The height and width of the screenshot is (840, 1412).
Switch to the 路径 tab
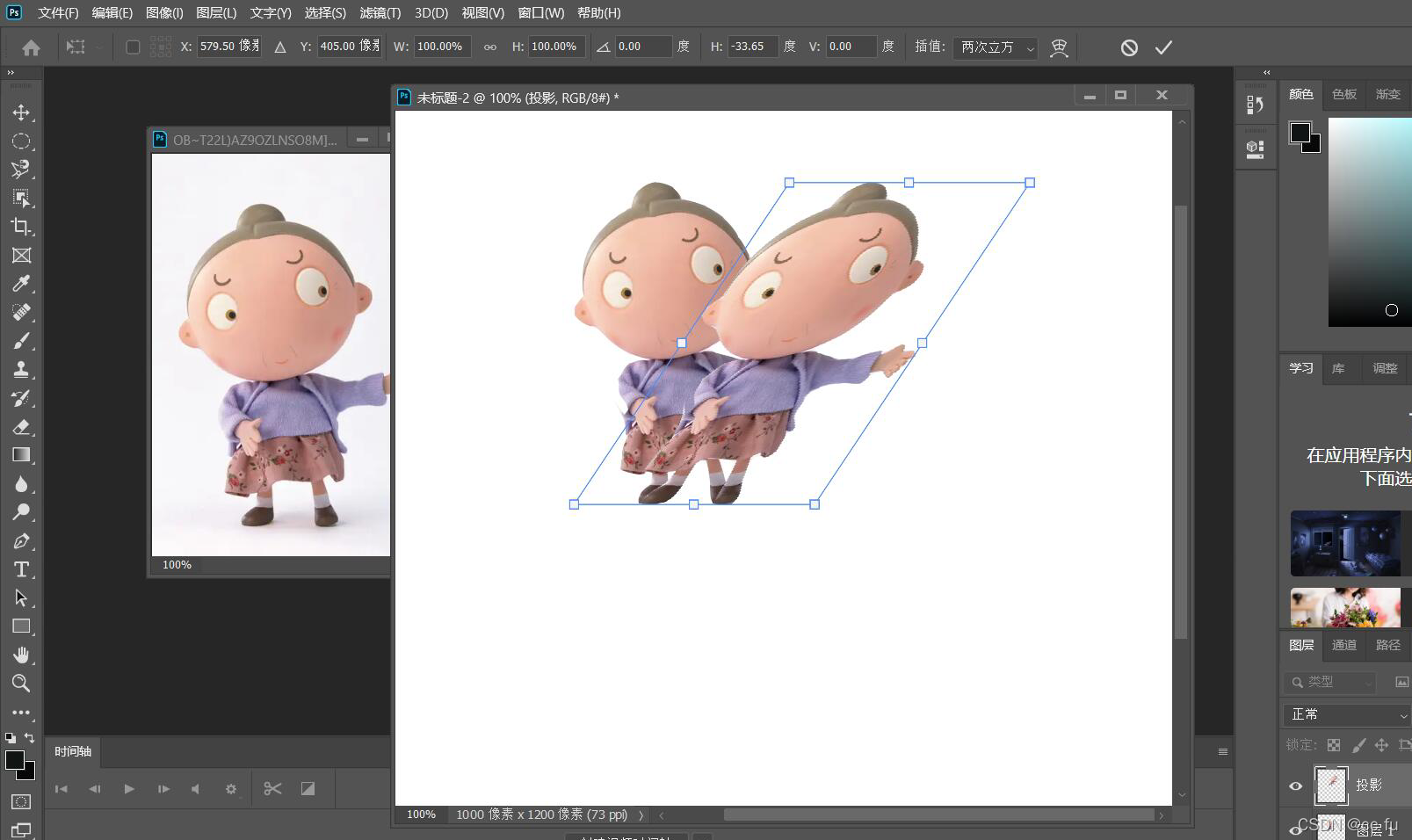(x=1388, y=645)
